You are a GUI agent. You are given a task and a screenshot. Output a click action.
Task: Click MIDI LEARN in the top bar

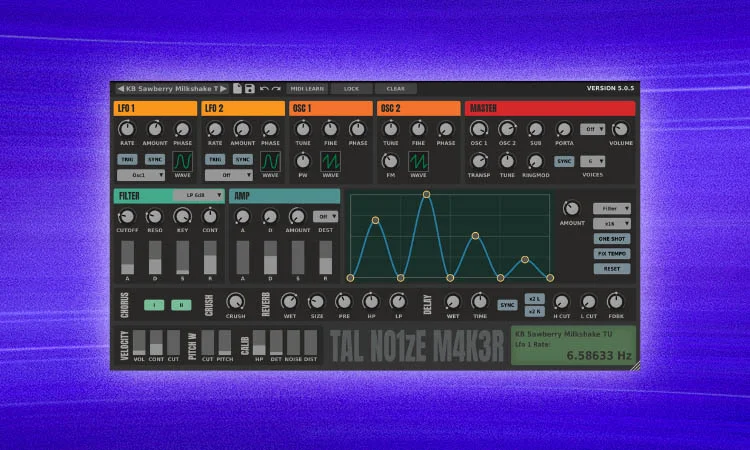click(x=306, y=89)
